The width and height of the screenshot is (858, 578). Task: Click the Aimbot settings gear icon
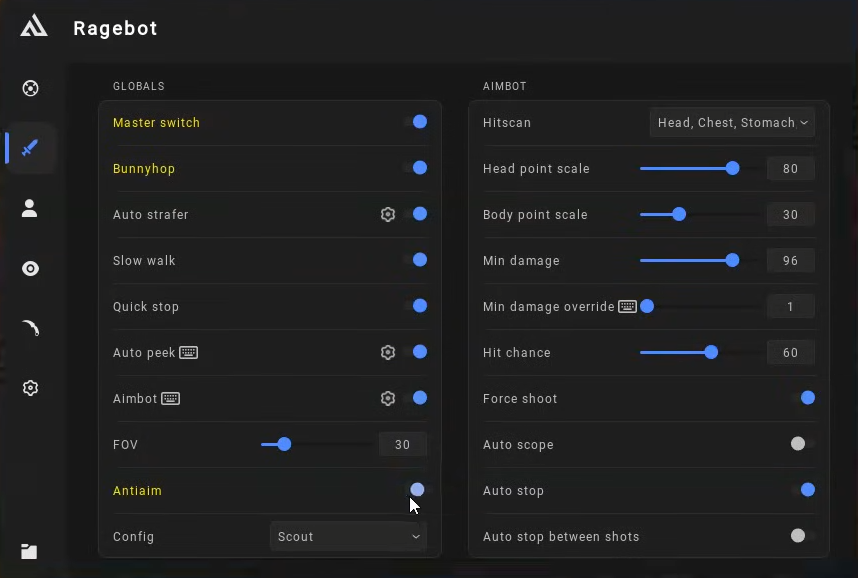(x=388, y=398)
